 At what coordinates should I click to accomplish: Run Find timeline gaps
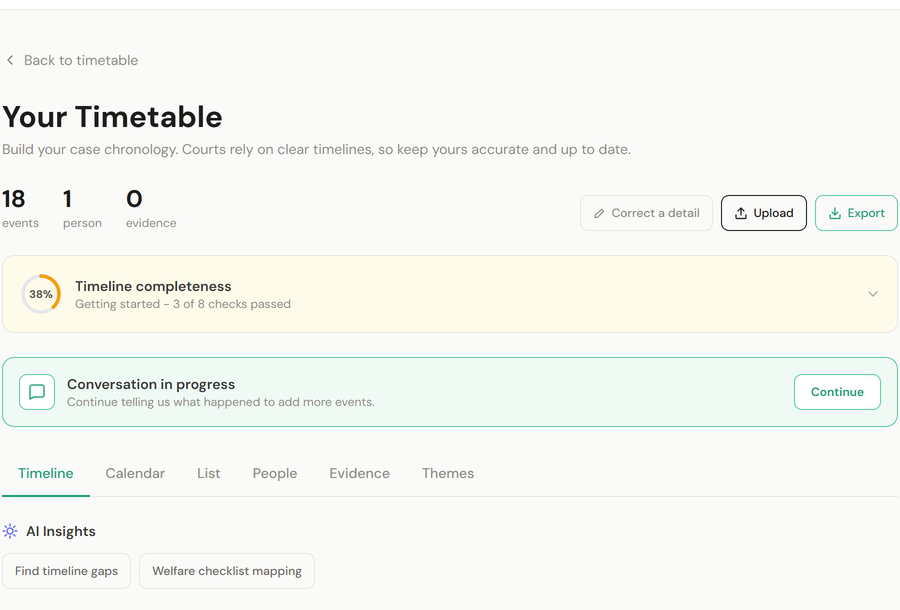[x=66, y=570]
